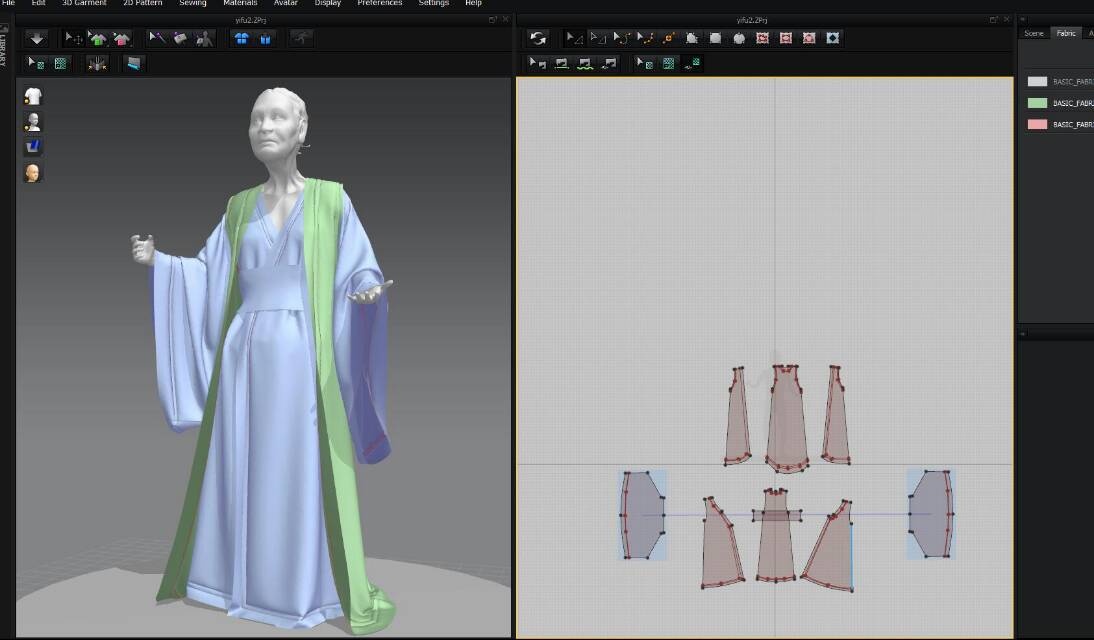The image size is (1094, 640).
Task: Select the green BASIC_FABRIC list entry
Action: point(1072,103)
